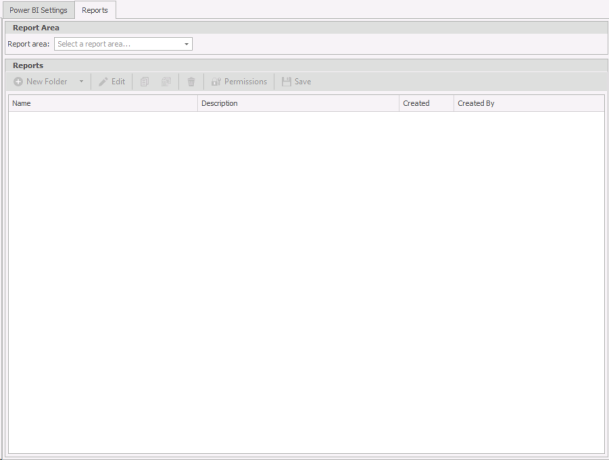Click the Created column header
Image resolution: width=609 pixels, height=460 pixels.
pos(425,103)
